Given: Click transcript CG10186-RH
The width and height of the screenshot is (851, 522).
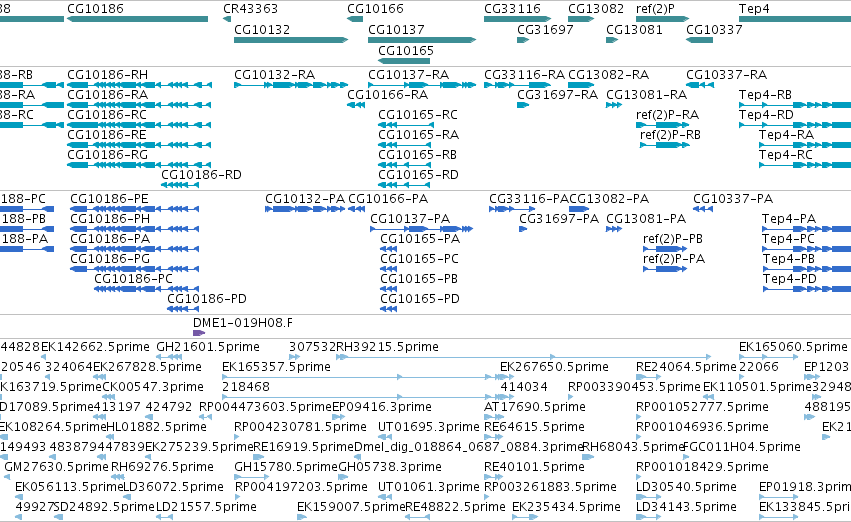Looking at the screenshot, I should click(x=139, y=85).
